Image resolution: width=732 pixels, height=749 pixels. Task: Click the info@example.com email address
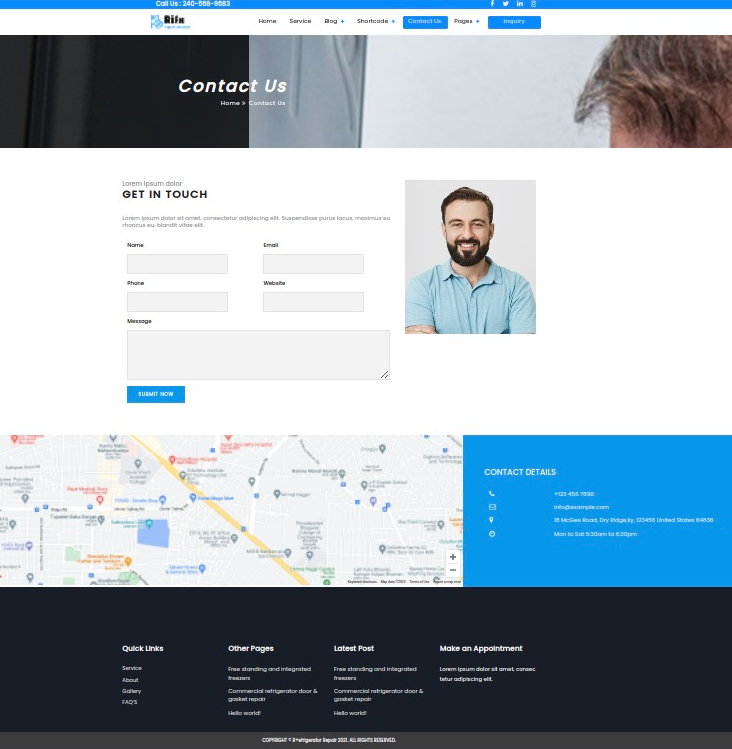581,507
